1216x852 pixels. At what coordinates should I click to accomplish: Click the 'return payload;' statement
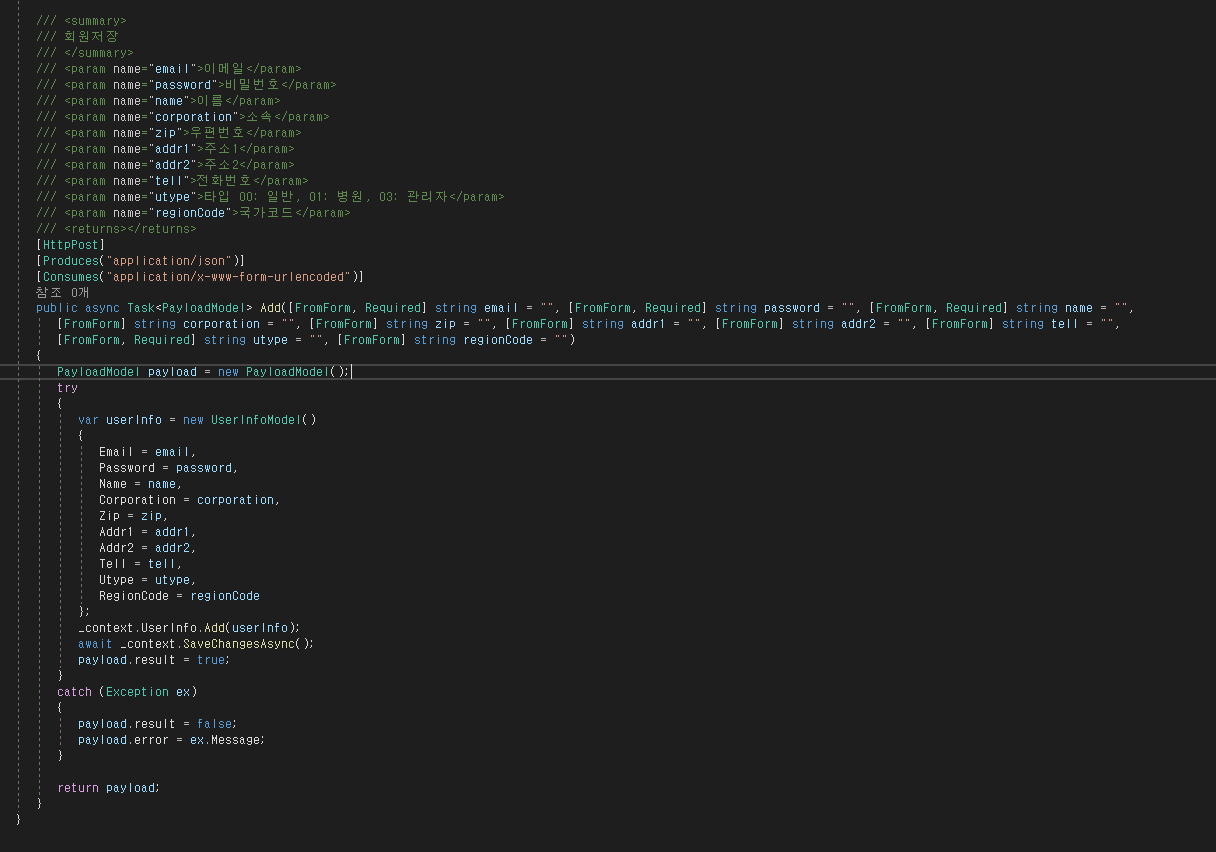click(109, 788)
